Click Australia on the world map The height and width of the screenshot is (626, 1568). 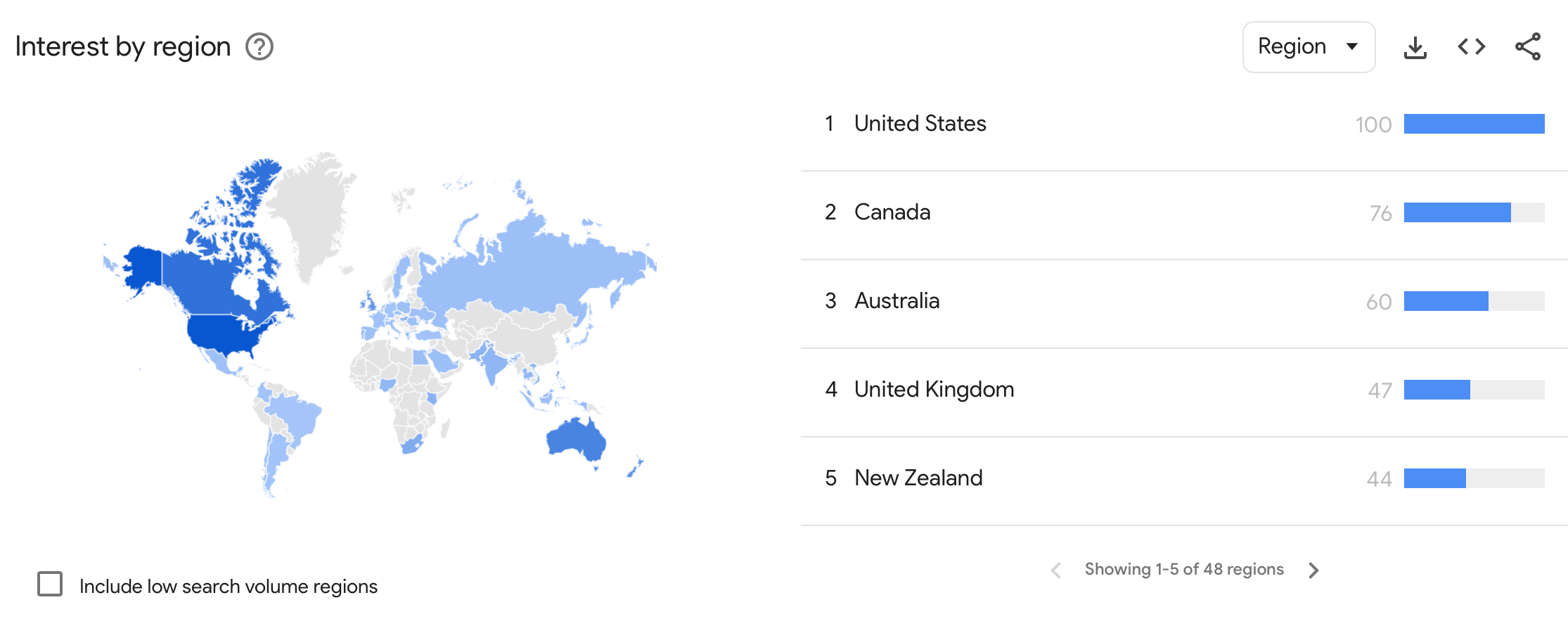(575, 440)
